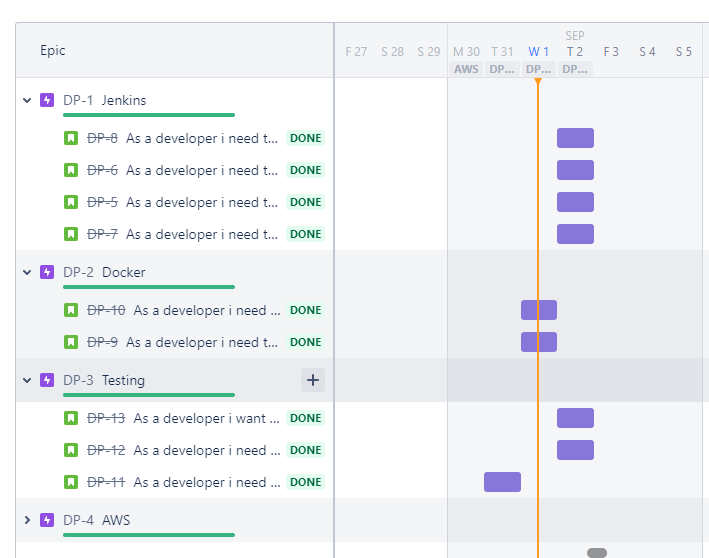Click the orange today marker at W 1

coord(538,81)
